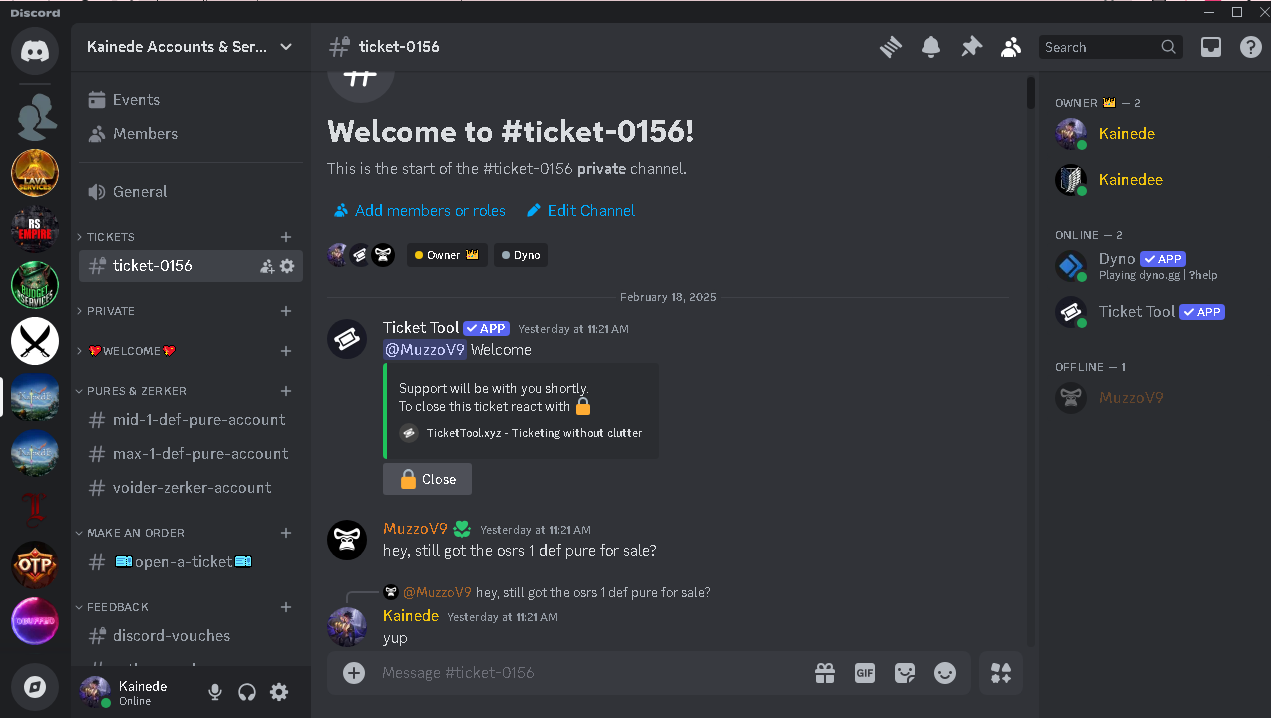
Task: Open the Threads icon in header
Action: coord(891,47)
